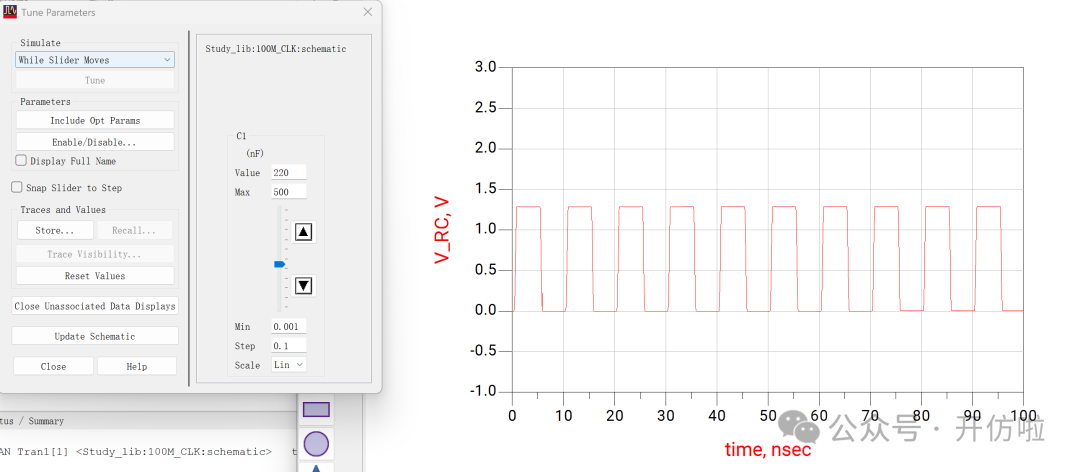The height and width of the screenshot is (472, 1080).
Task: Select the circle drawing tool icon
Action: [316, 443]
